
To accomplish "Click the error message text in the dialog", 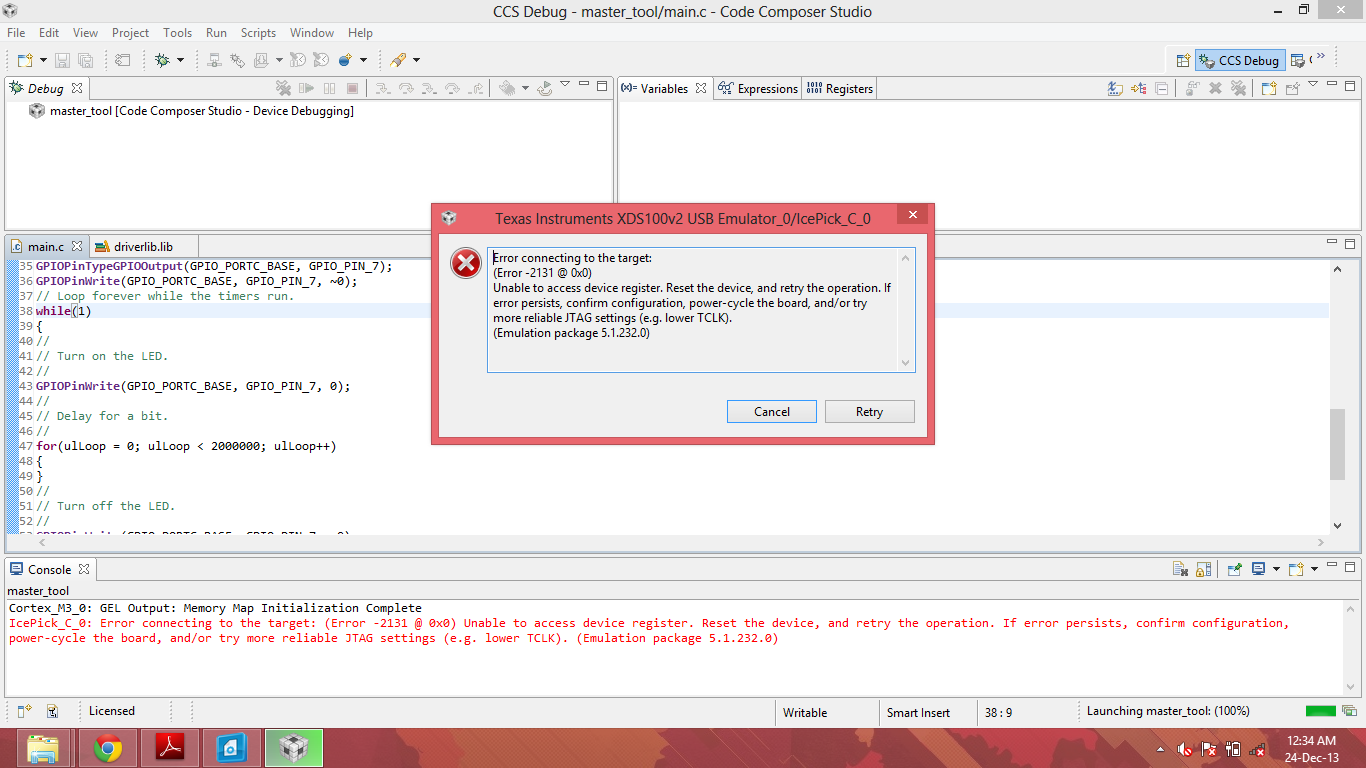I will tap(692, 296).
